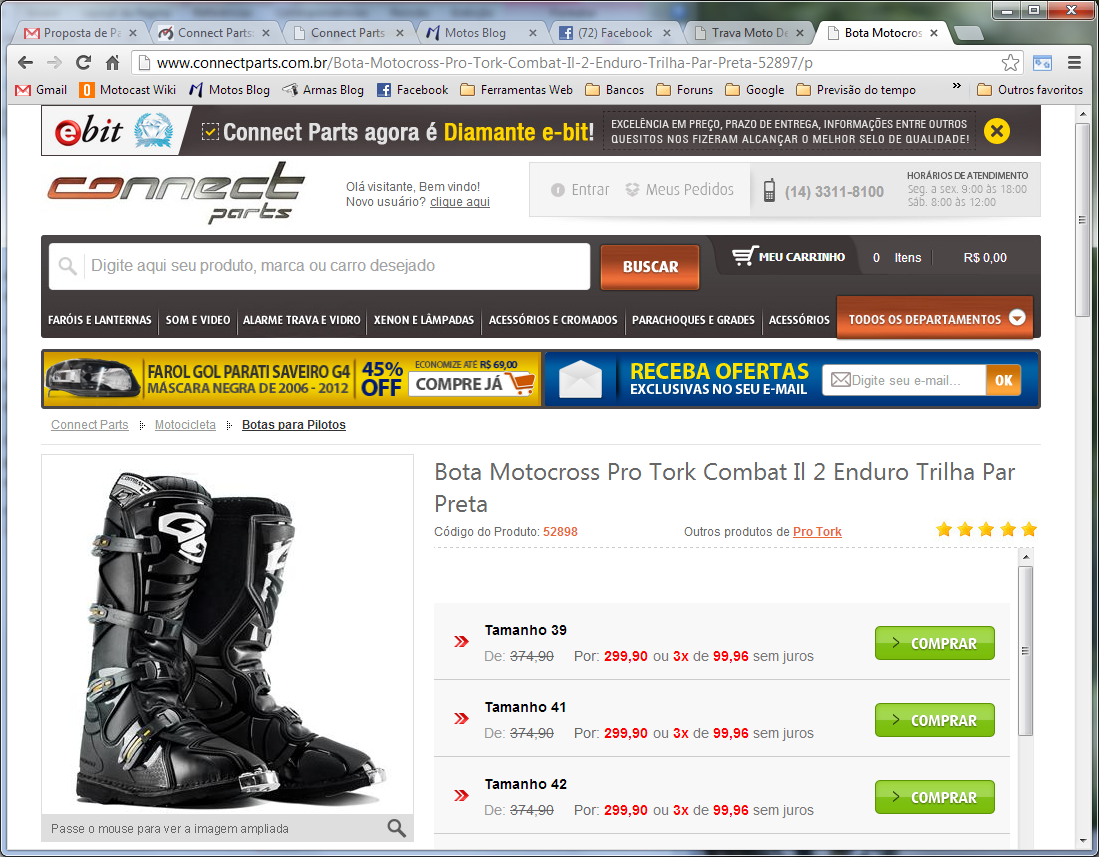Open Xenon e Lâmpadas menu
This screenshot has width=1099, height=857.
point(423,320)
